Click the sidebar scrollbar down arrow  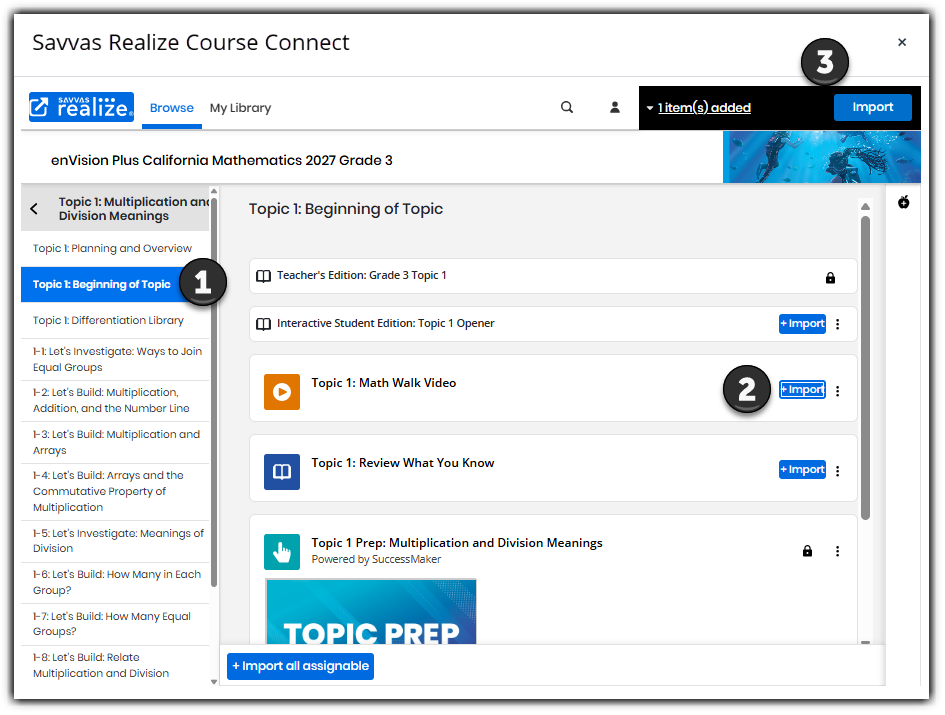coord(214,682)
